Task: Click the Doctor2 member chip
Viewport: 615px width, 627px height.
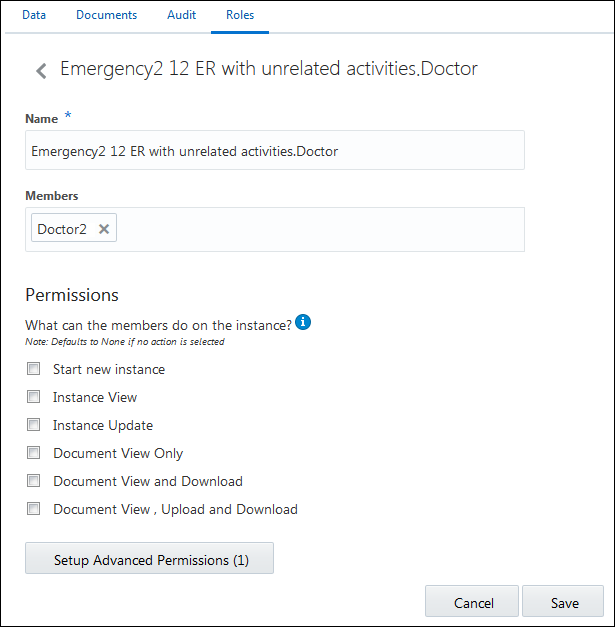Action: [62, 229]
